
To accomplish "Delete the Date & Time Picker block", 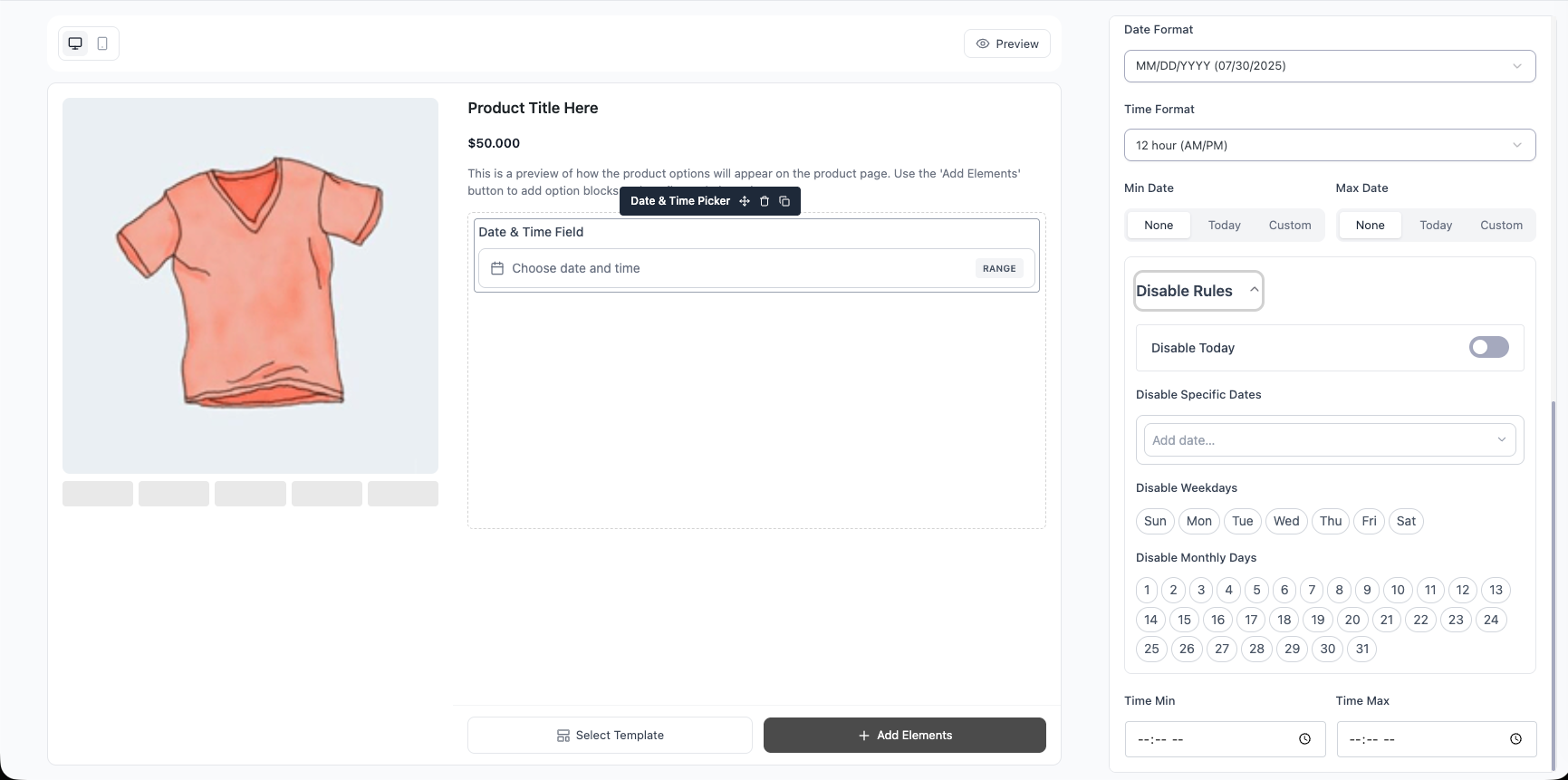I will [765, 201].
